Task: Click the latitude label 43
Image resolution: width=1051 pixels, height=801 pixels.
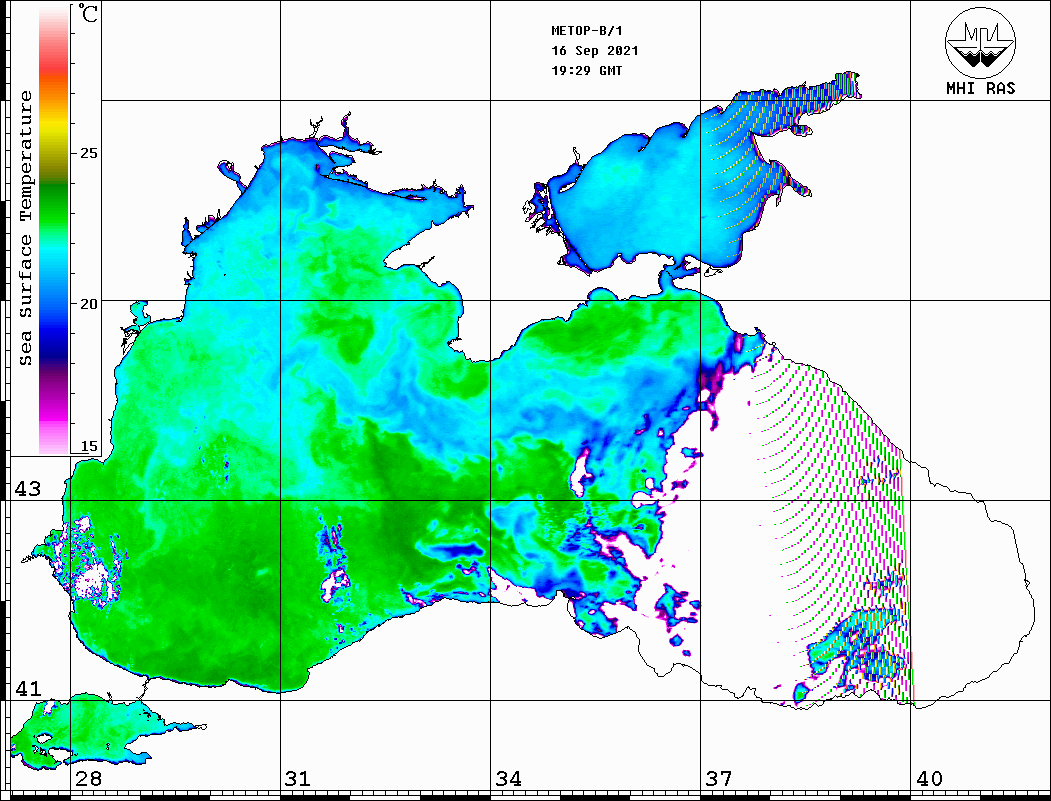Action: pos(28,489)
